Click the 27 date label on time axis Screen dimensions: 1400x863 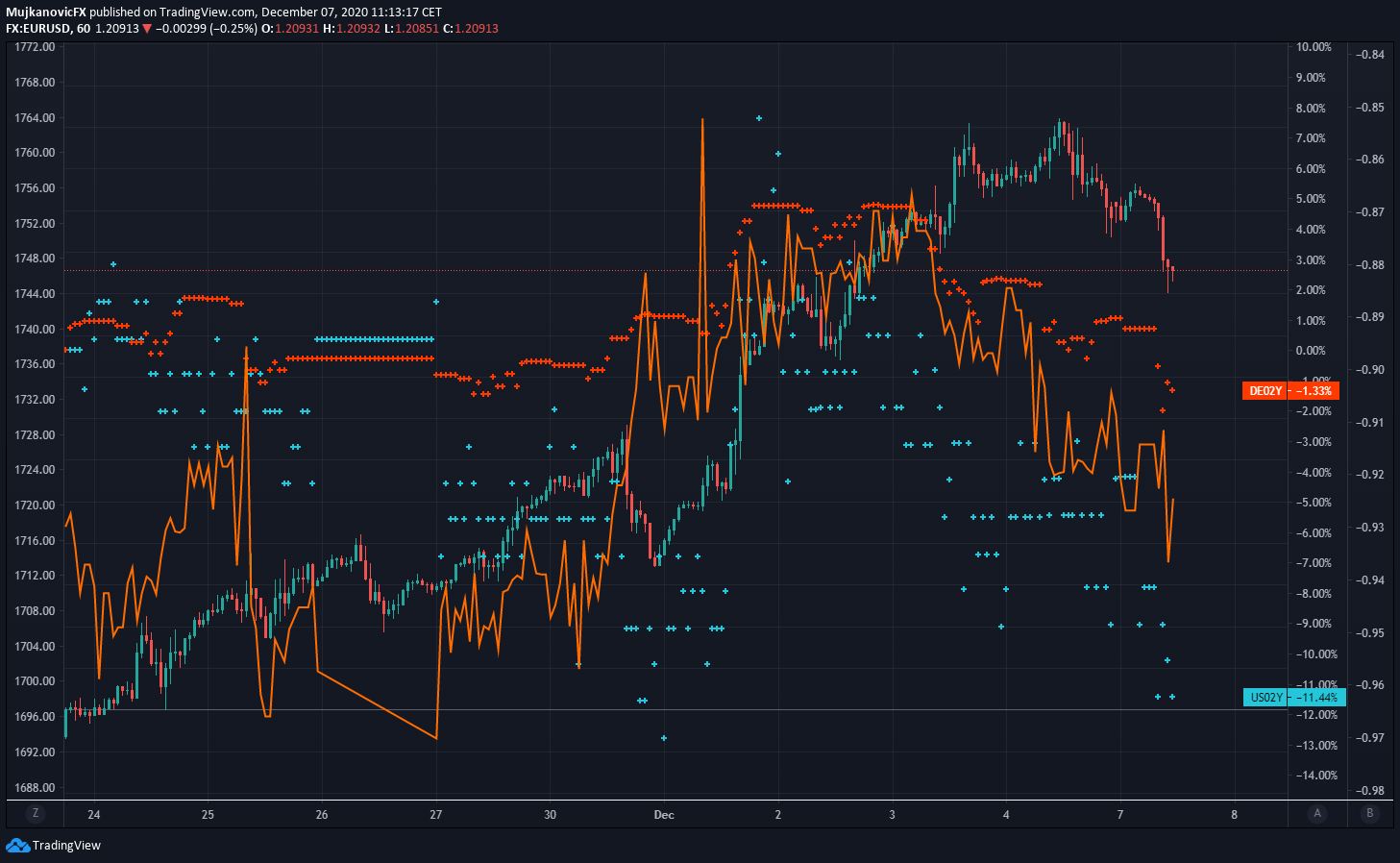[436, 815]
